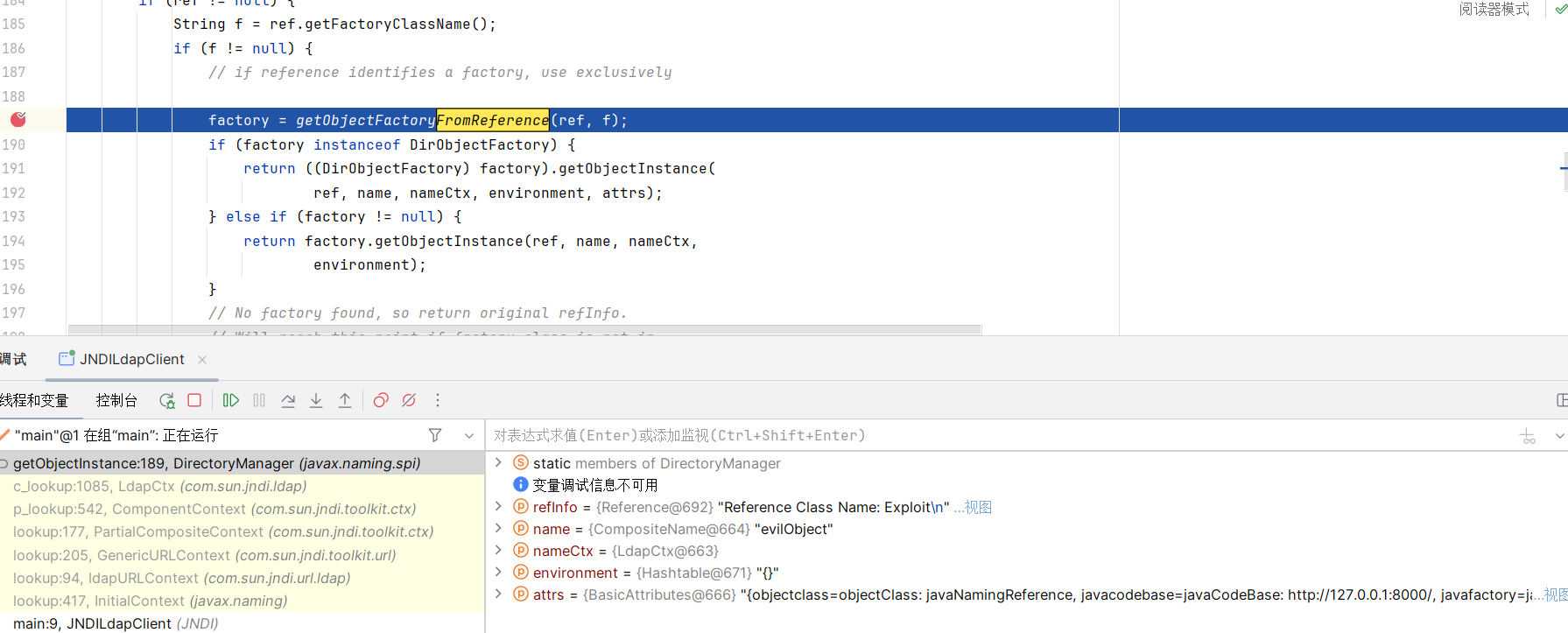Open debugger more options menu
1568x633 pixels.
coord(438,400)
